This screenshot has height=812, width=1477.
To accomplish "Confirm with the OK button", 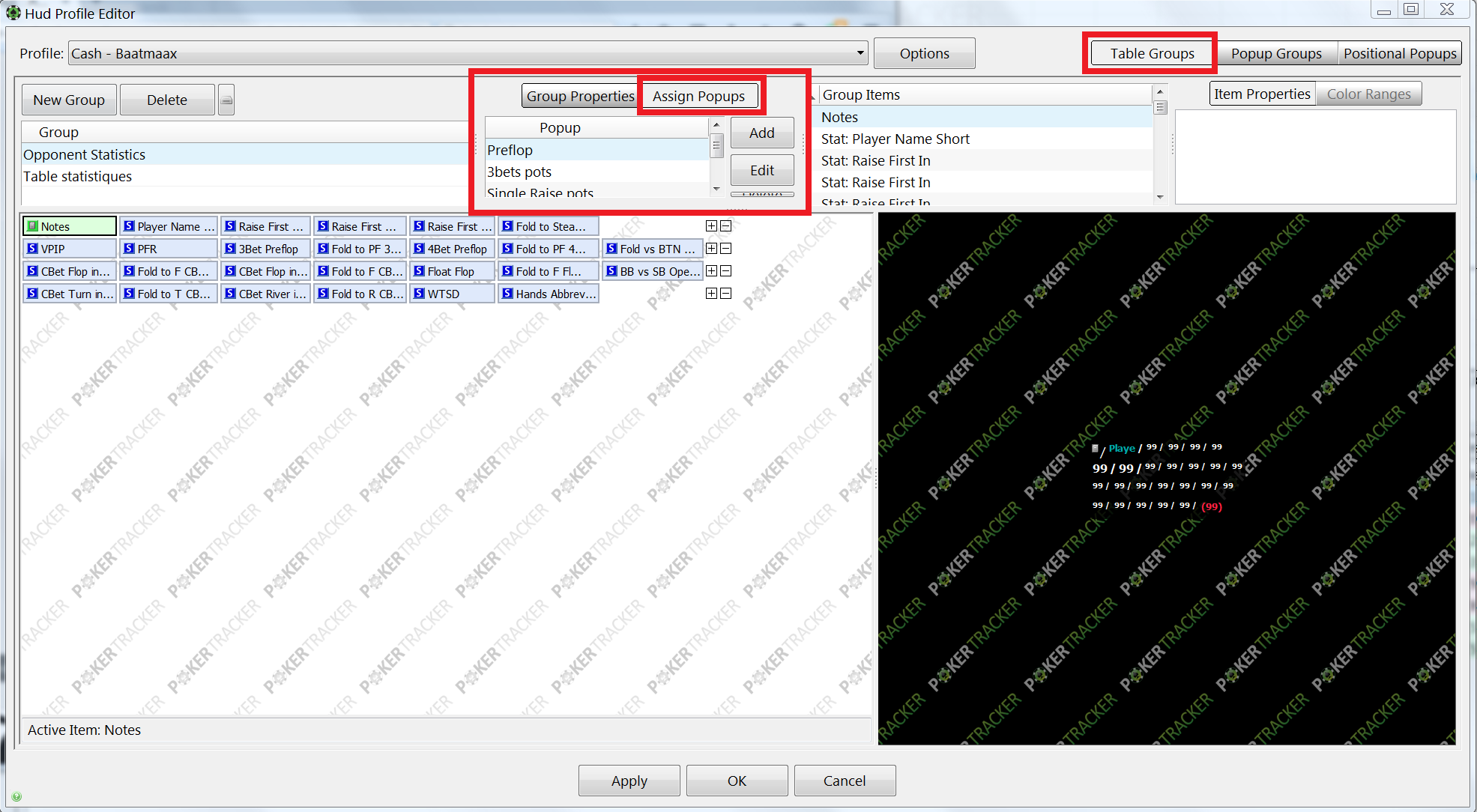I will (x=737, y=781).
